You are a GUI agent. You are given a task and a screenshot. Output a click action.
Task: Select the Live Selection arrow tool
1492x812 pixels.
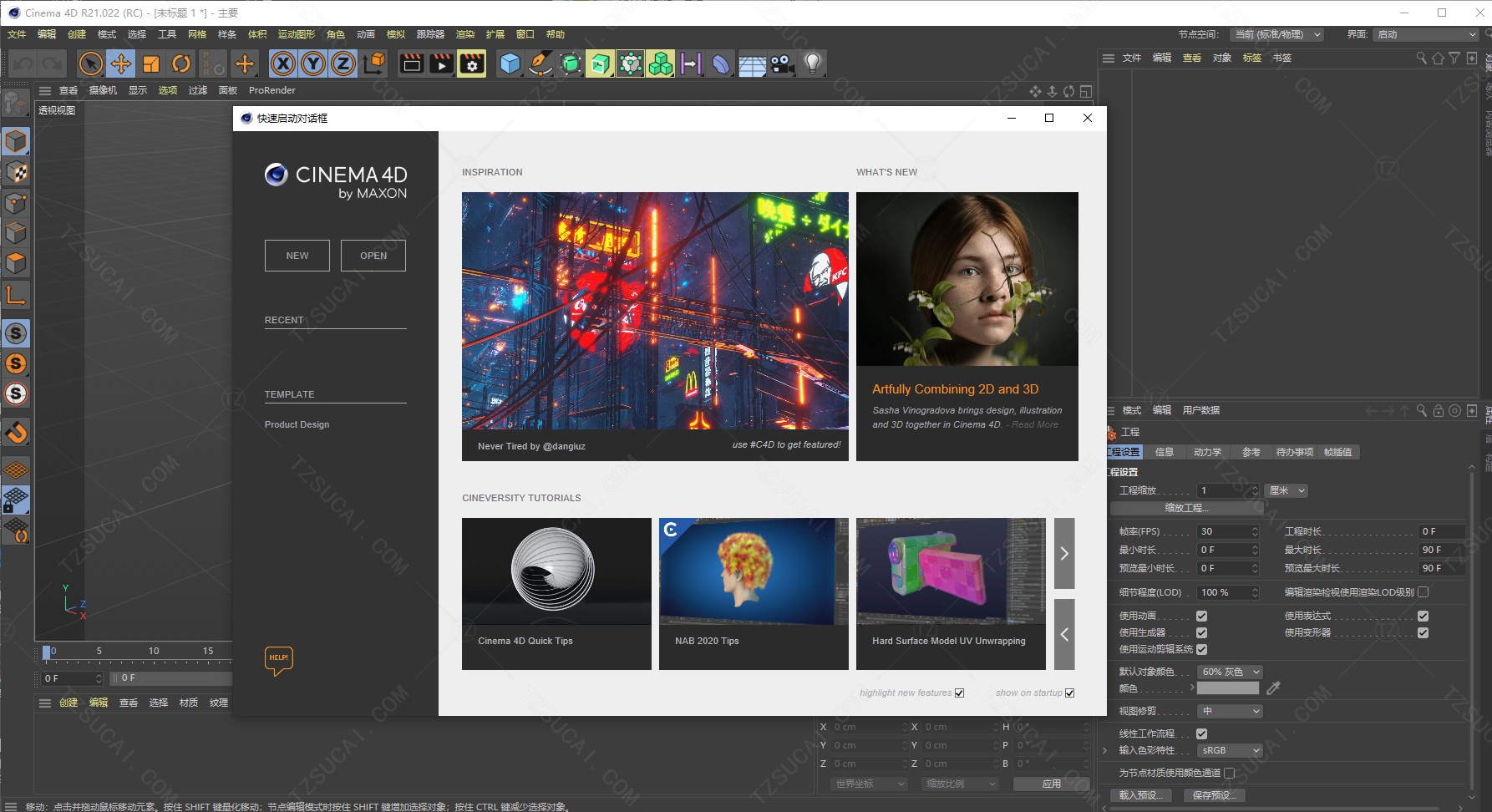[x=91, y=63]
